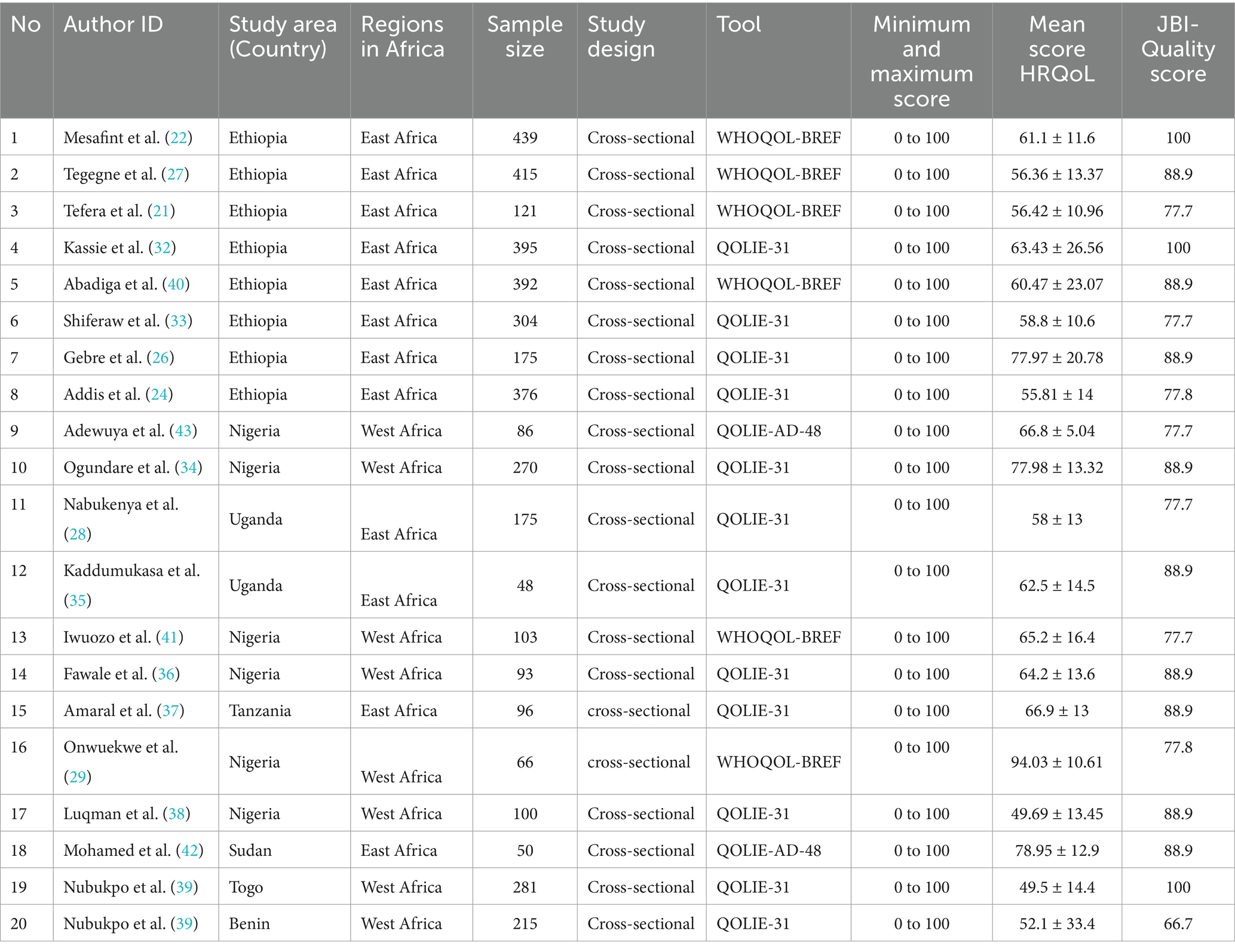Select mean score '66.9 ± 13'
The image size is (1235, 952).
pos(1057,711)
